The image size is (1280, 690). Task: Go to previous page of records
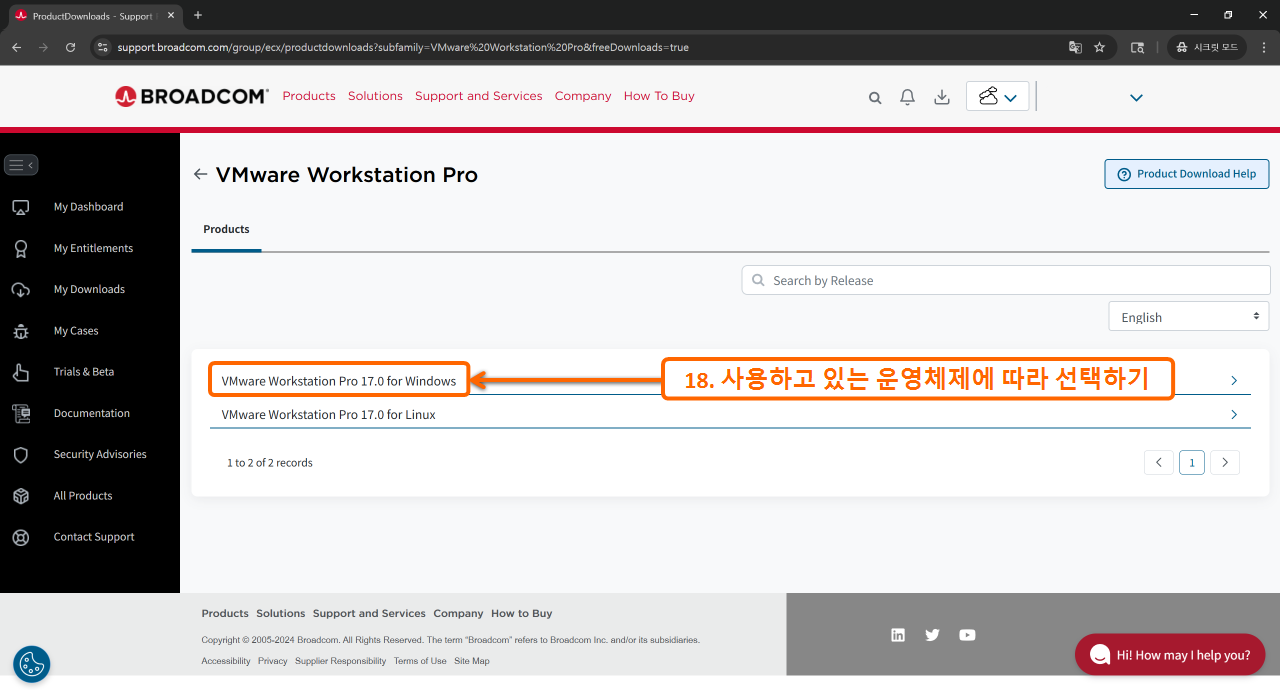click(x=1159, y=462)
